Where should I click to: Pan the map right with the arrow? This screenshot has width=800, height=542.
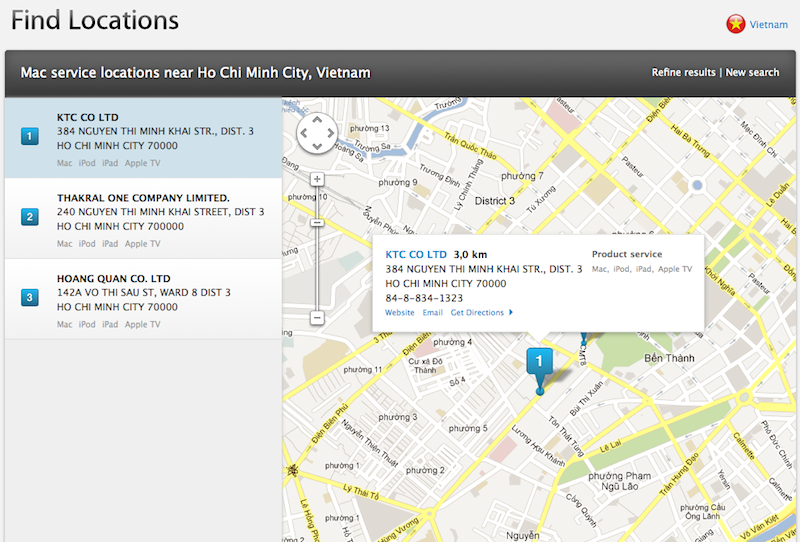point(330,133)
